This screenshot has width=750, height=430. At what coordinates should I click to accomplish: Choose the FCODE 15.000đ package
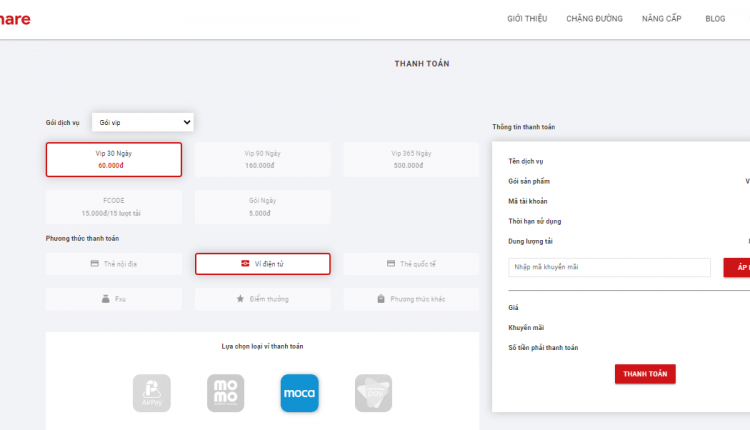pos(114,207)
